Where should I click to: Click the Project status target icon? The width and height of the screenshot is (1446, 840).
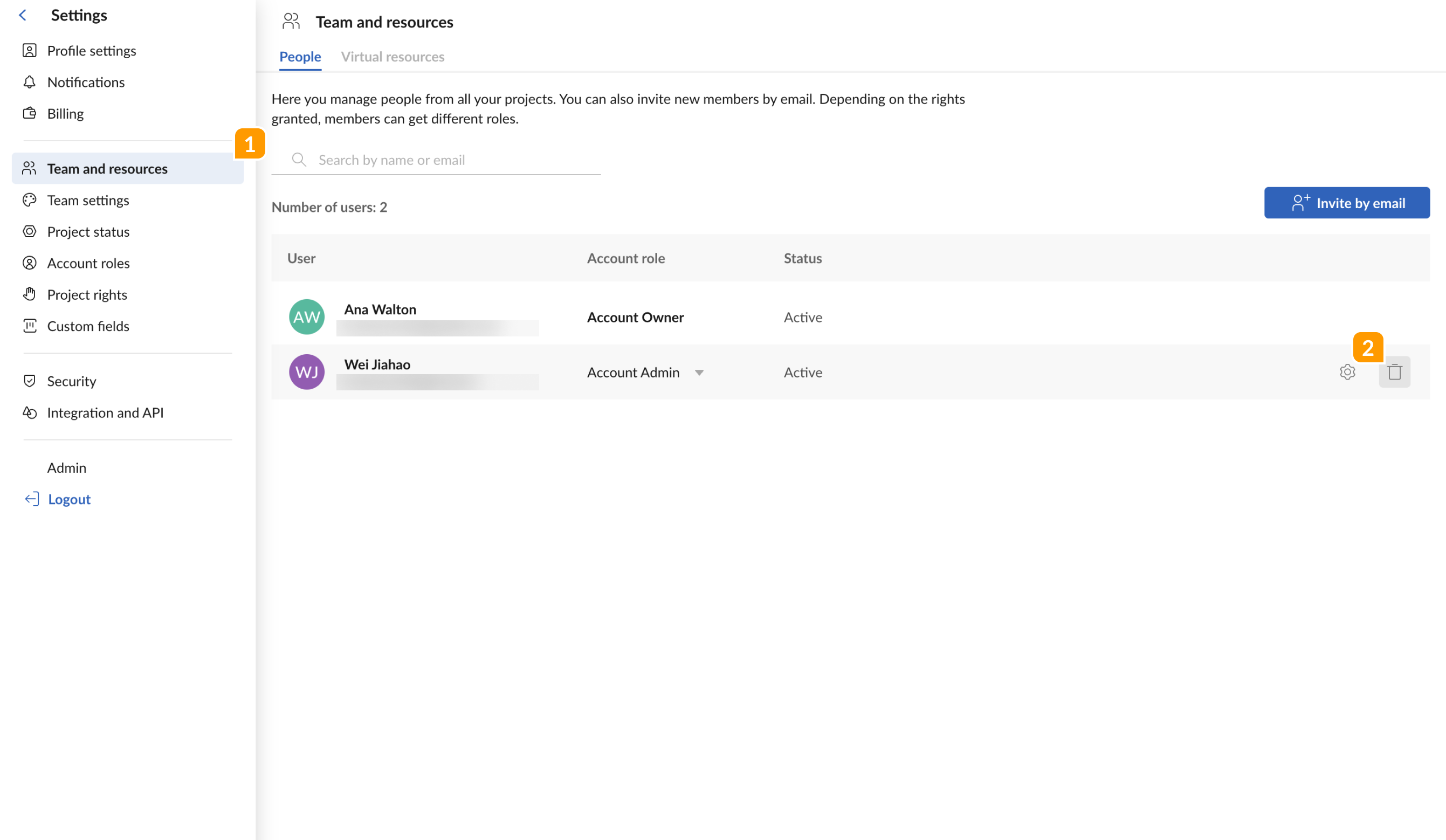tap(30, 231)
